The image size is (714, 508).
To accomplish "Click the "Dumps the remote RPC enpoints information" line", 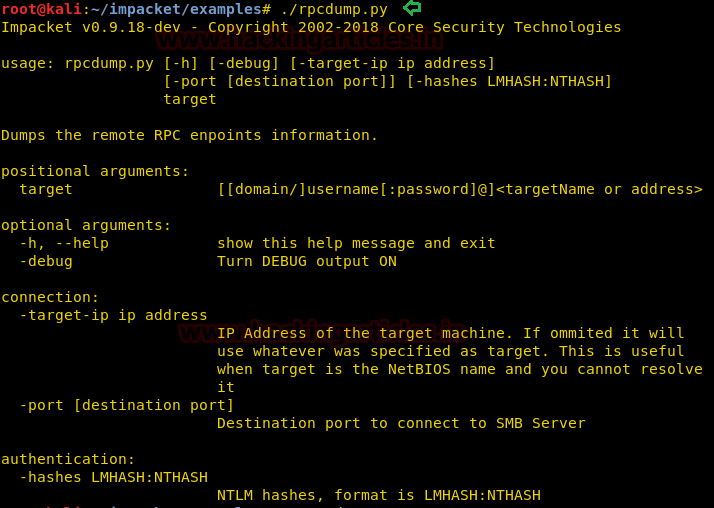I will tap(189, 135).
